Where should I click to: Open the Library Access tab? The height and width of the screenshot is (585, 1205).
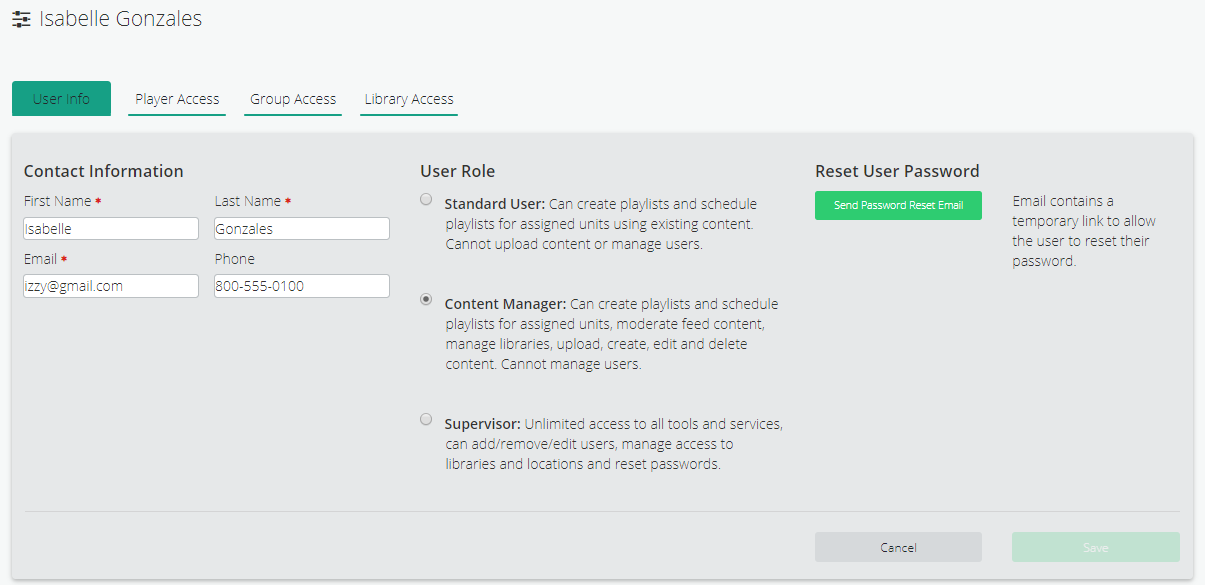pos(408,98)
